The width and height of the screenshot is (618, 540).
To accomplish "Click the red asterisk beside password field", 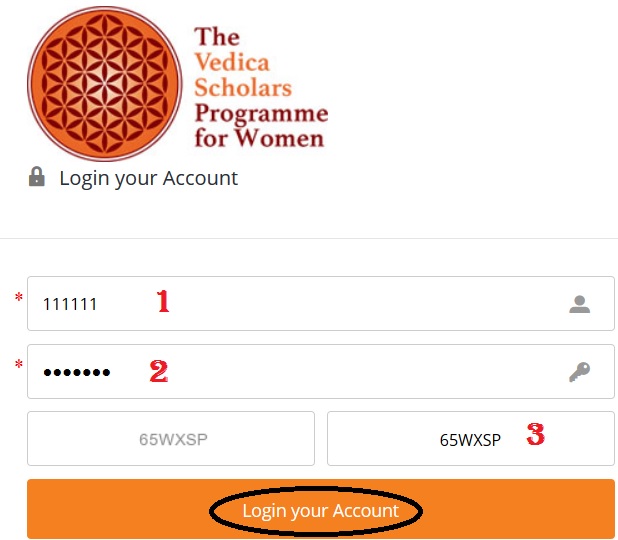I will tap(19, 364).
